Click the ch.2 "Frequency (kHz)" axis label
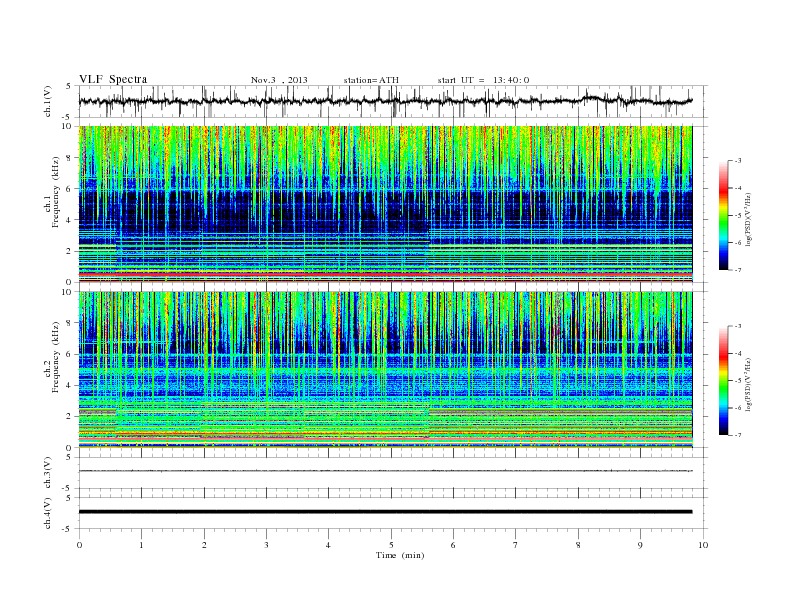792x612 pixels. 56,357
